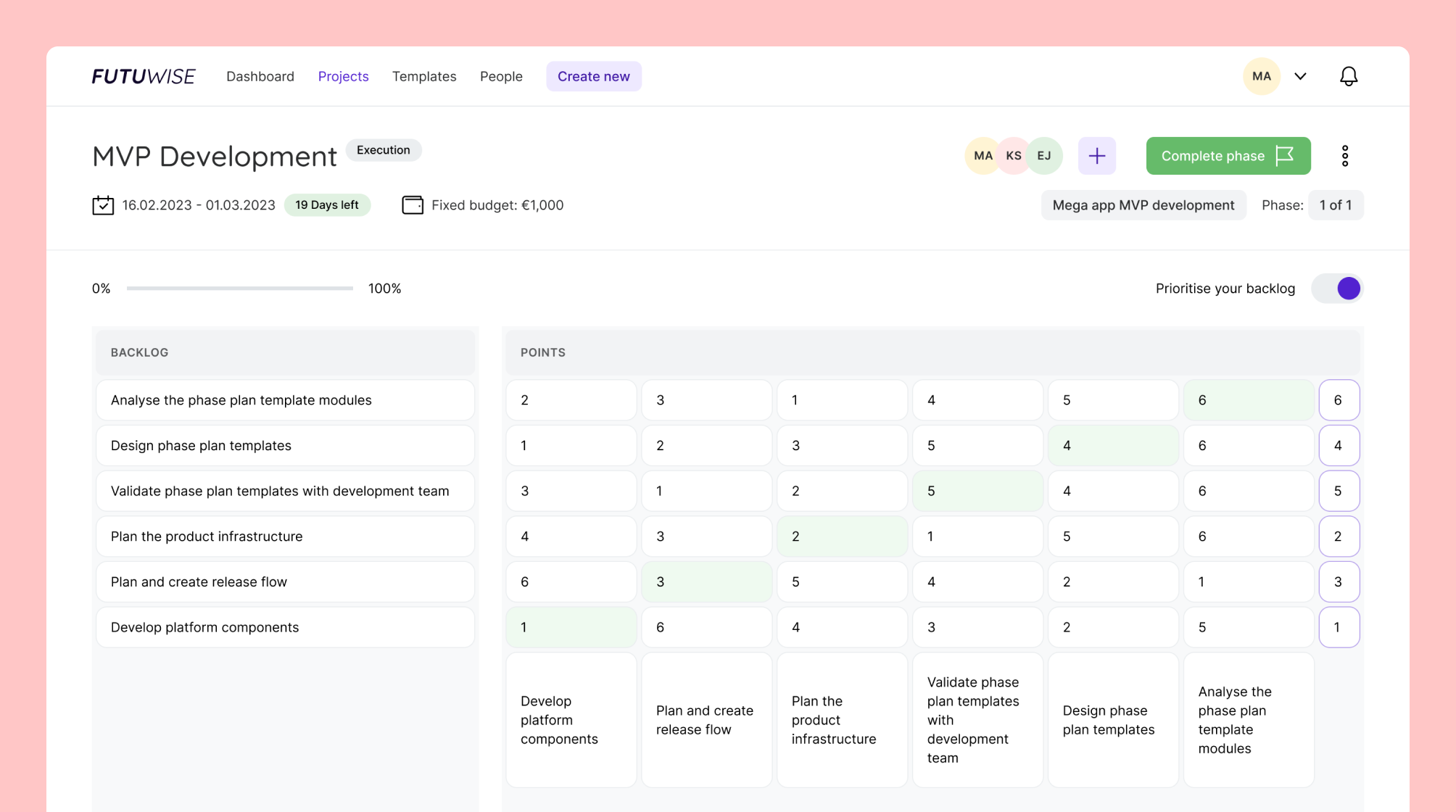
Task: Click the Create new button
Action: [x=593, y=76]
